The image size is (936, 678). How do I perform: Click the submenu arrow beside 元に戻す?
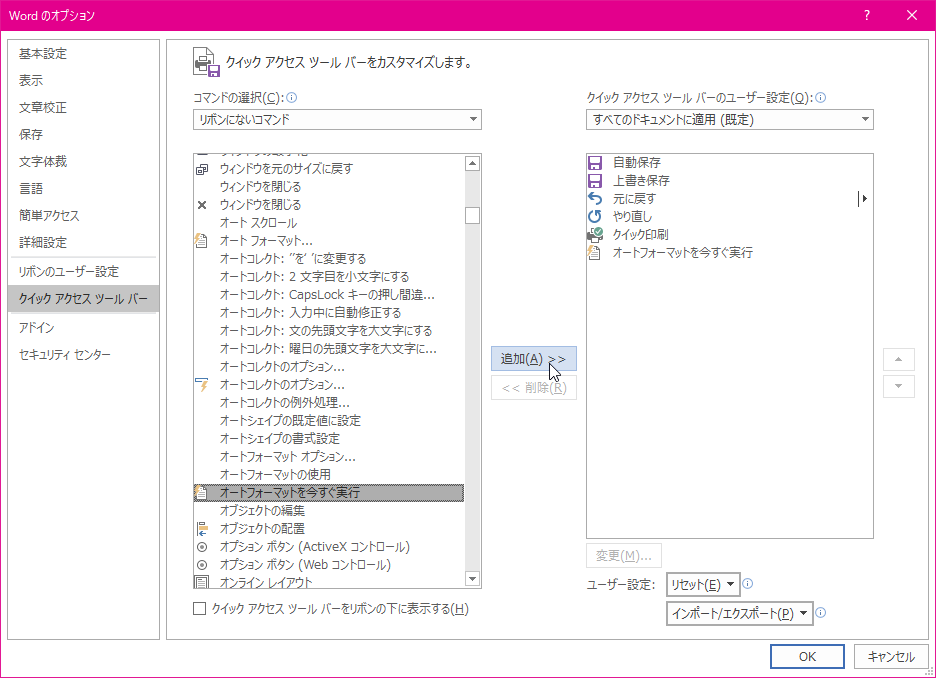coord(863,198)
